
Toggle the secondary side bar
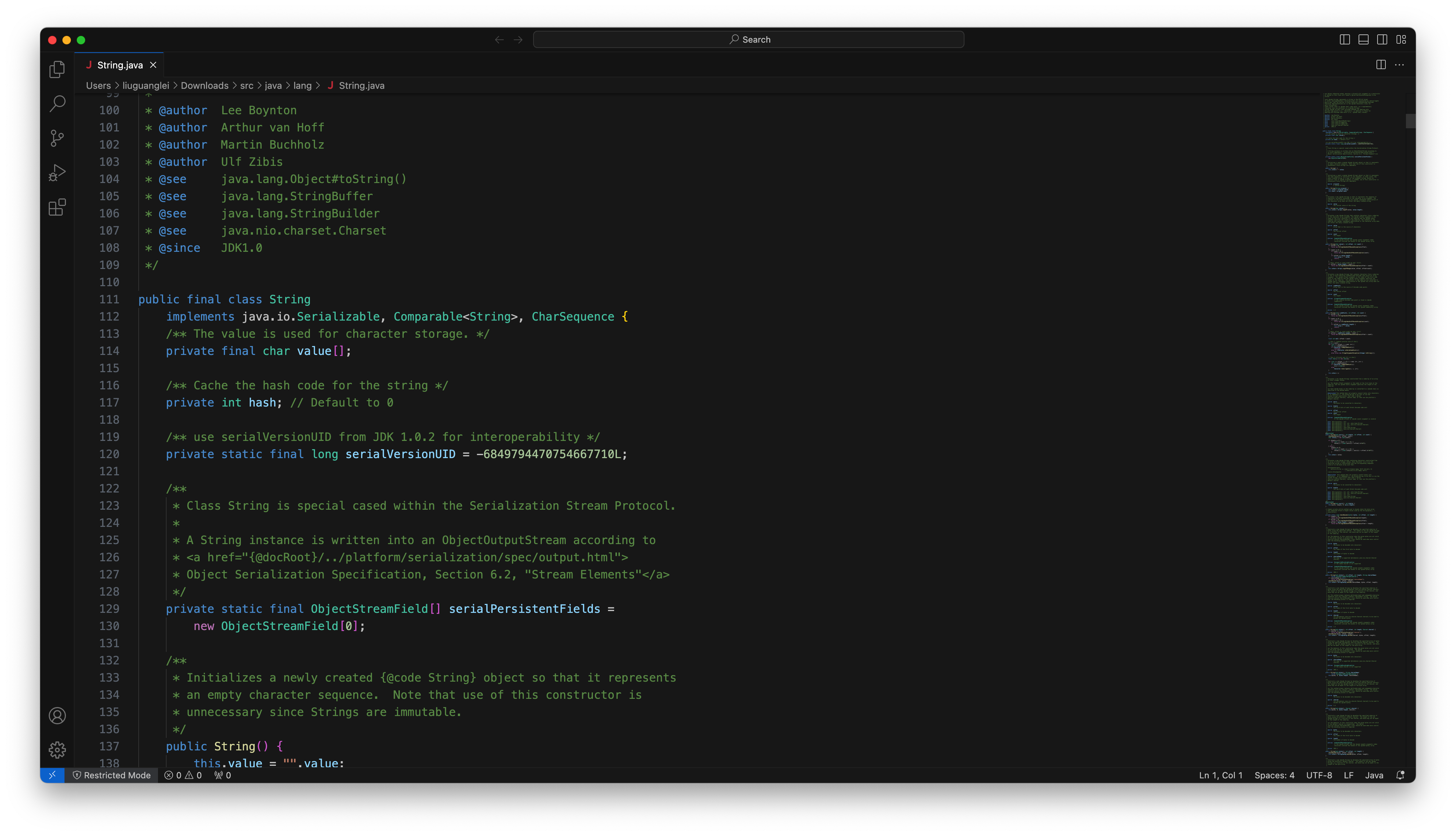coord(1383,40)
